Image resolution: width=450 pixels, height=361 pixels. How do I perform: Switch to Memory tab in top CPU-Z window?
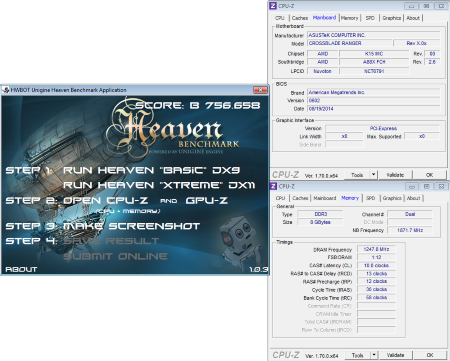(x=349, y=18)
